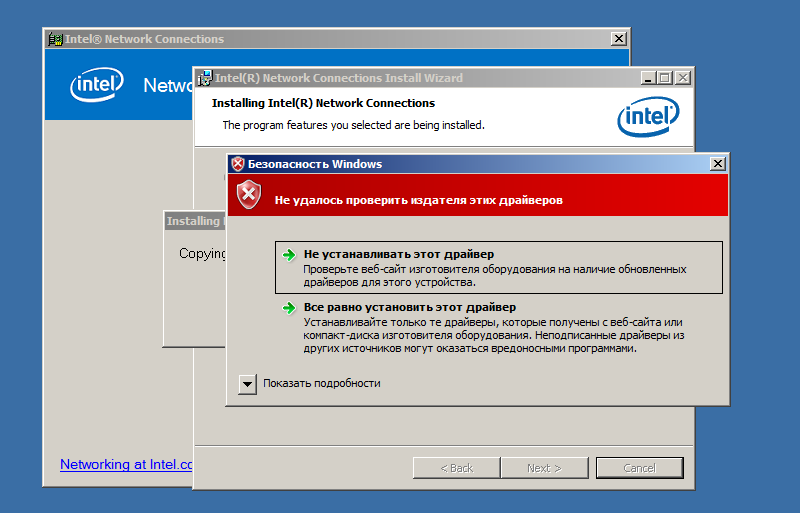Open the "Networking at Intel.com" link
Image resolution: width=800 pixels, height=513 pixels.
[x=126, y=465]
